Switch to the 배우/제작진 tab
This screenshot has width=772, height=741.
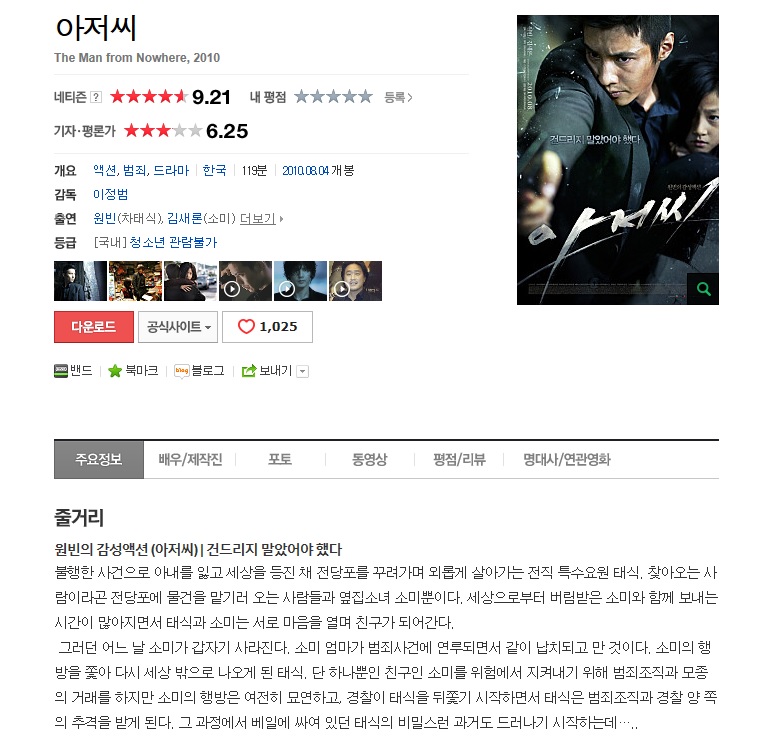(190, 459)
